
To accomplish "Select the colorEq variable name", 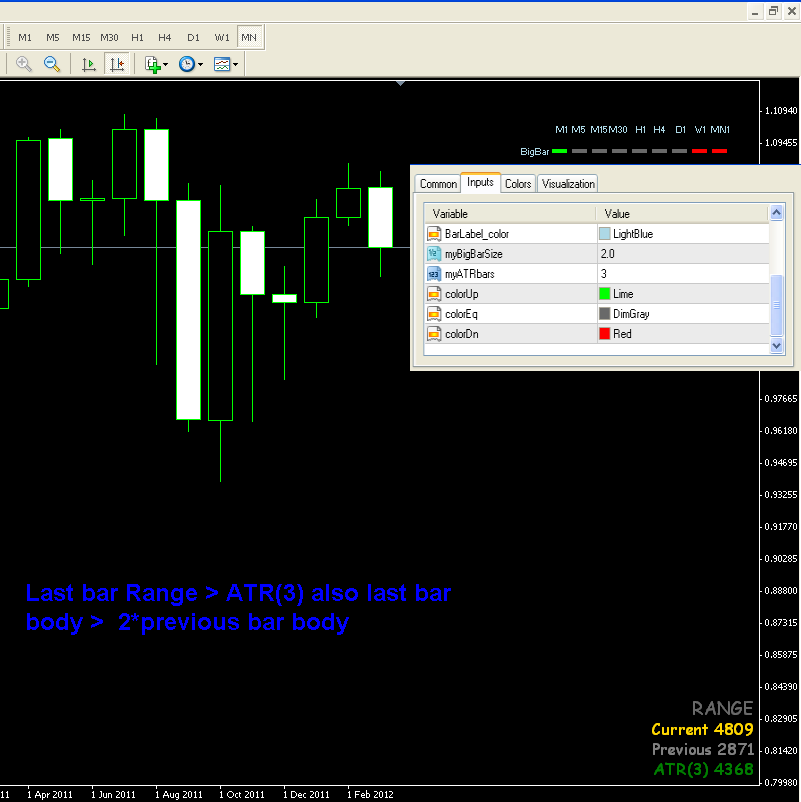I will tap(461, 314).
